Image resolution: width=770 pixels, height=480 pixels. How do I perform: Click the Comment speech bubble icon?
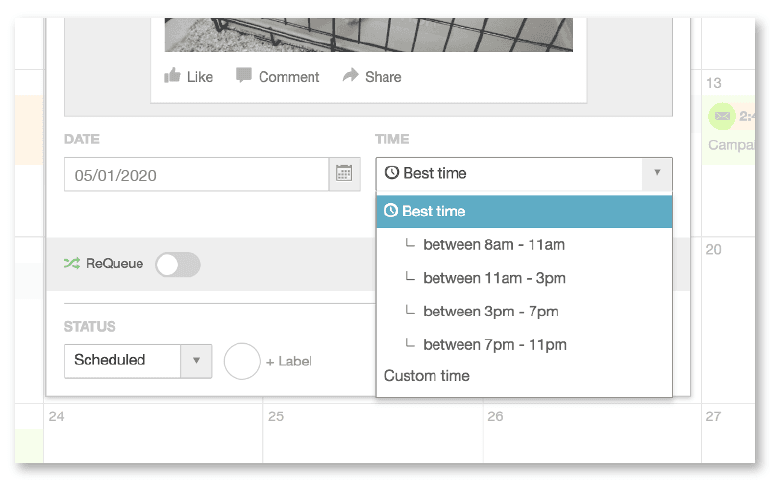(244, 75)
